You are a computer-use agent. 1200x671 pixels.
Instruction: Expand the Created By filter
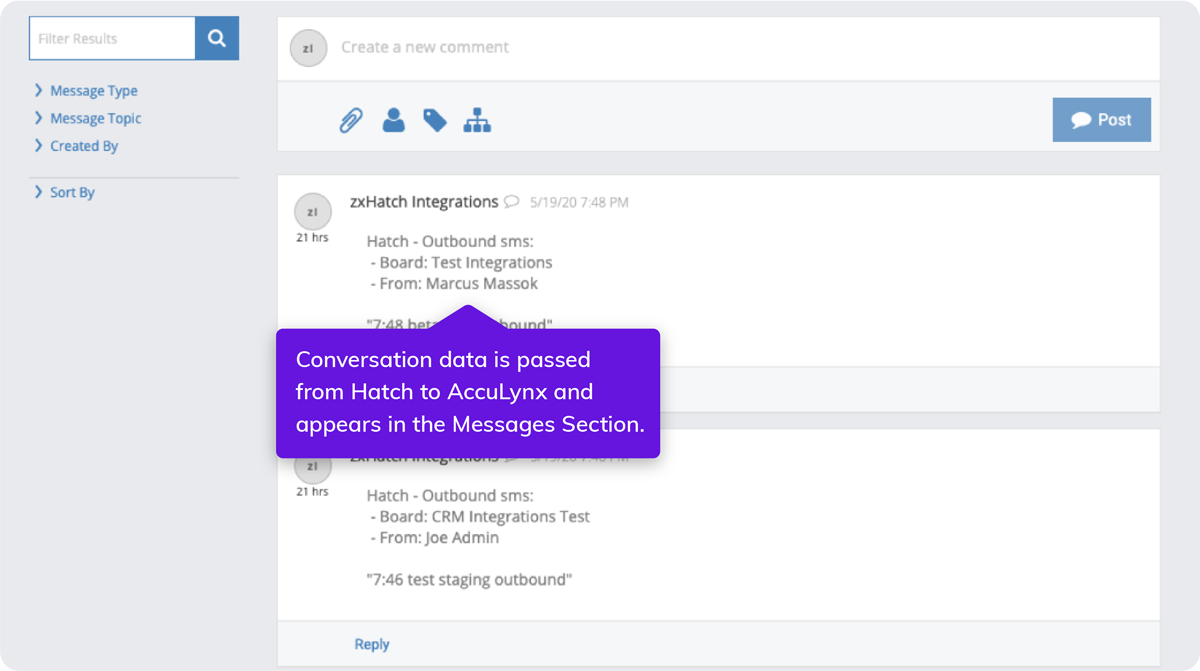[x=83, y=146]
